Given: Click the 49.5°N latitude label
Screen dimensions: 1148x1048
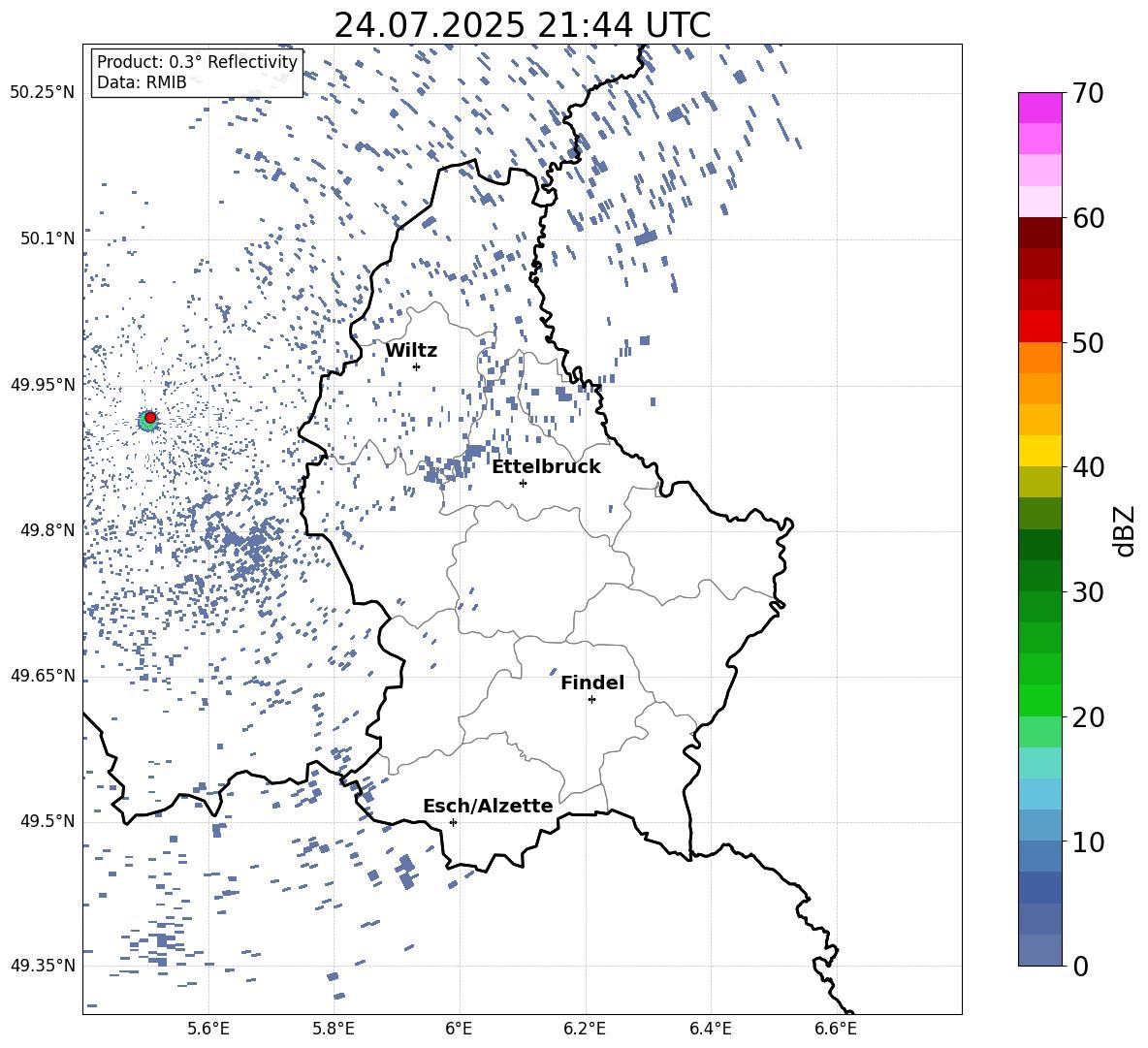Looking at the screenshot, I should tap(48, 821).
